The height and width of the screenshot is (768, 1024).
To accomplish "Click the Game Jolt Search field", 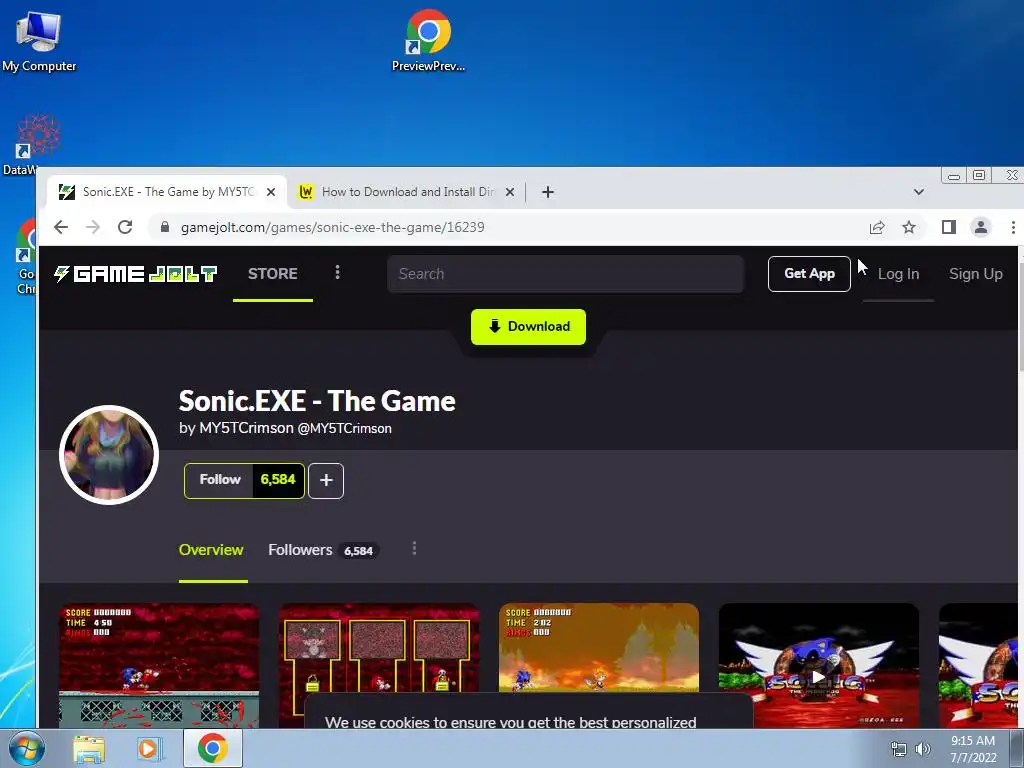I will [x=566, y=274].
